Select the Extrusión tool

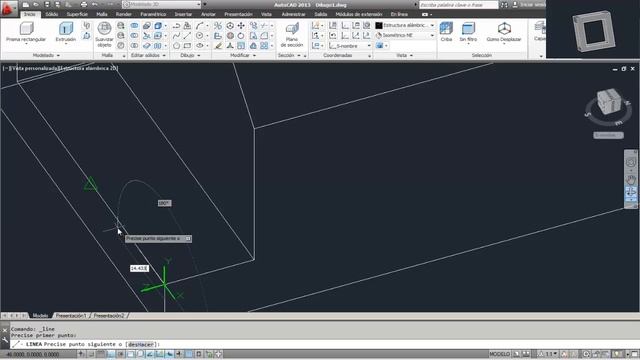coord(66,32)
